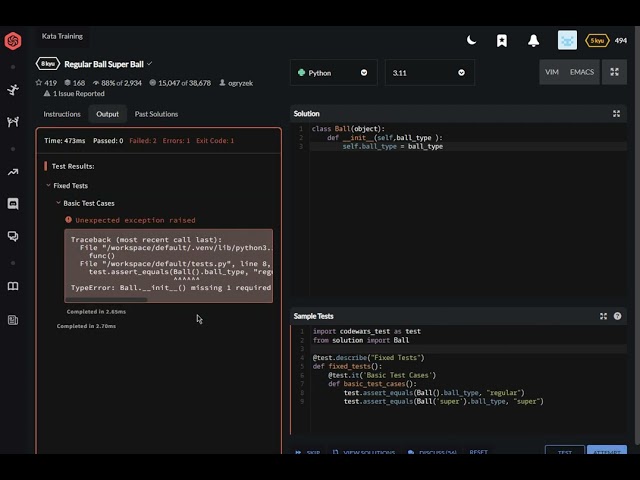Image resolution: width=640 pixels, height=480 pixels.
Task: Click line 9 in Sample Tests editor
Action: pos(469,401)
